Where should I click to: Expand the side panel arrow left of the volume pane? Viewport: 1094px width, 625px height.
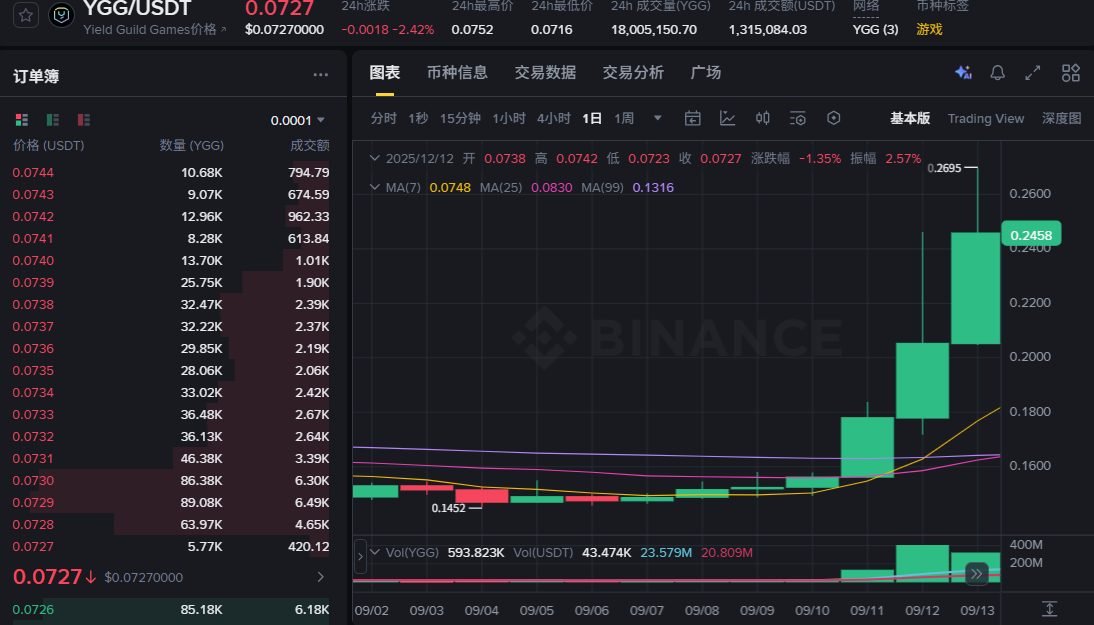pos(360,557)
